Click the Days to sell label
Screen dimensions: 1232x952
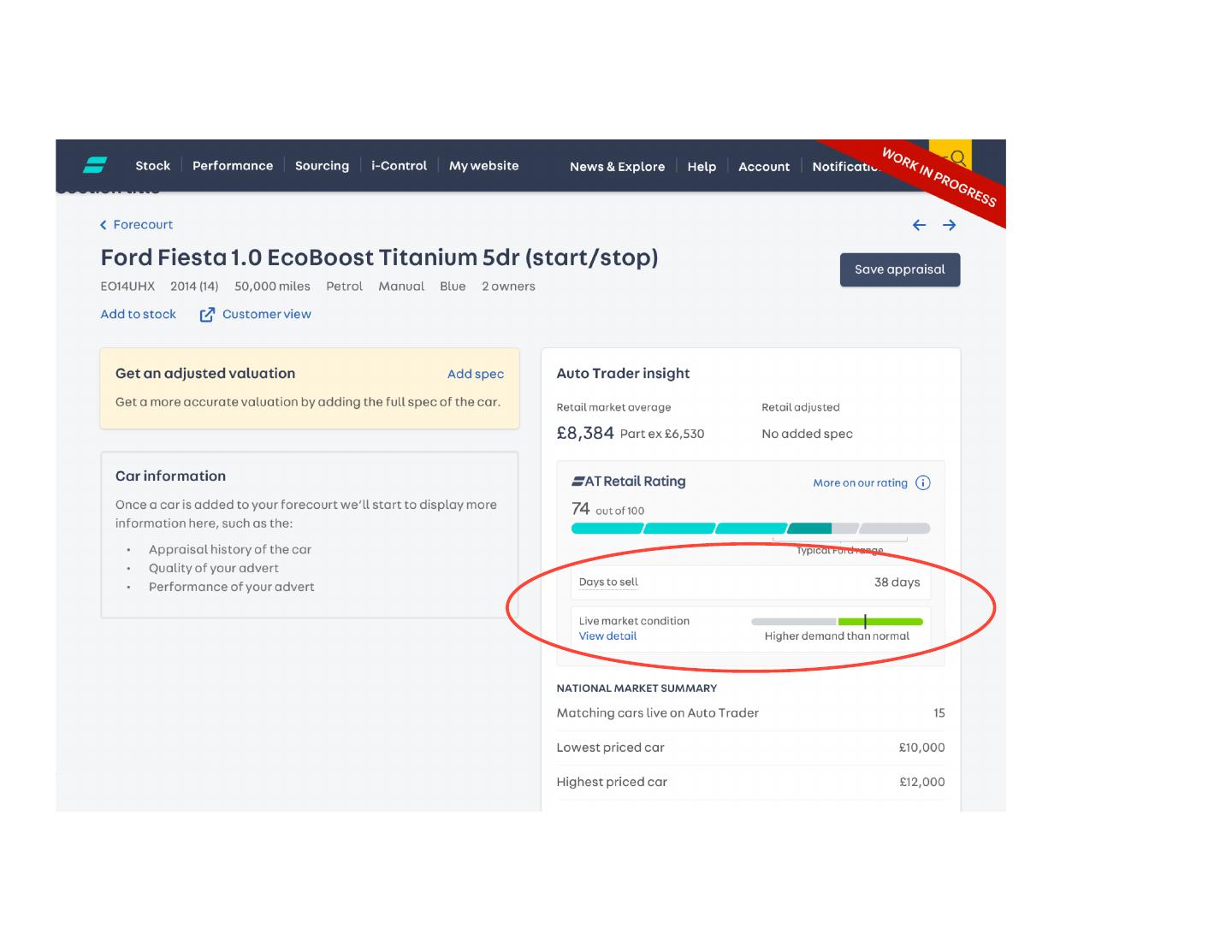coord(608,582)
